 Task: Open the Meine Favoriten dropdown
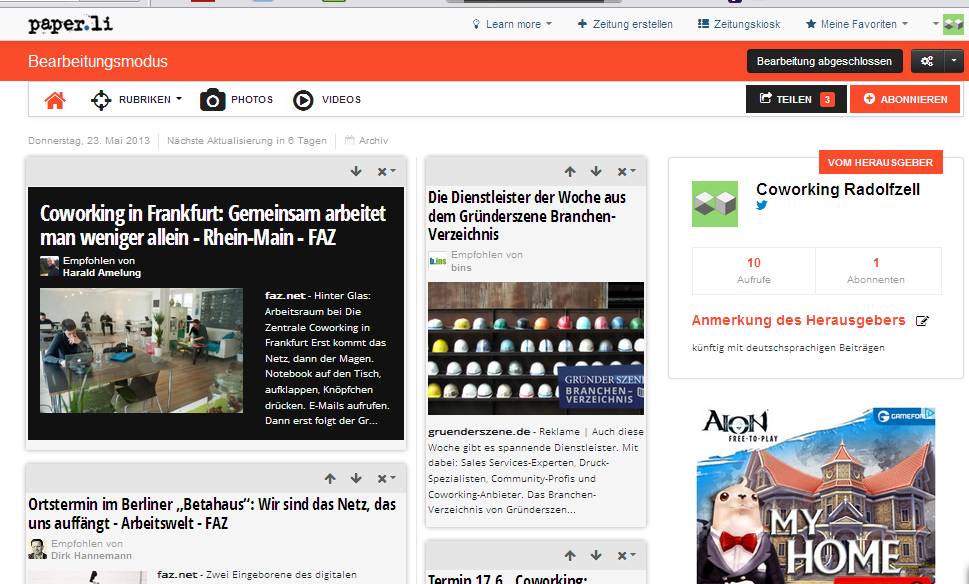[x=858, y=24]
